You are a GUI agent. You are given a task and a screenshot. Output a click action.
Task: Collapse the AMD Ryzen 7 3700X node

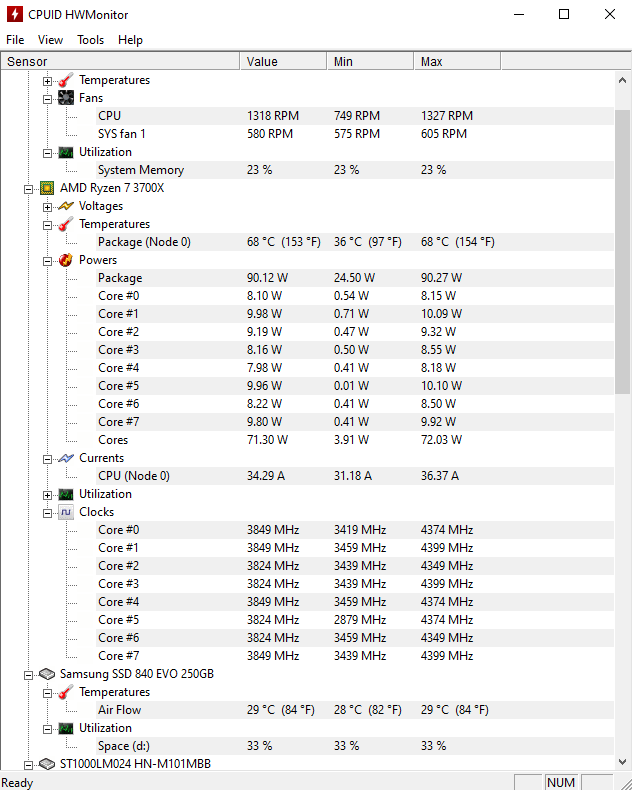(x=28, y=188)
